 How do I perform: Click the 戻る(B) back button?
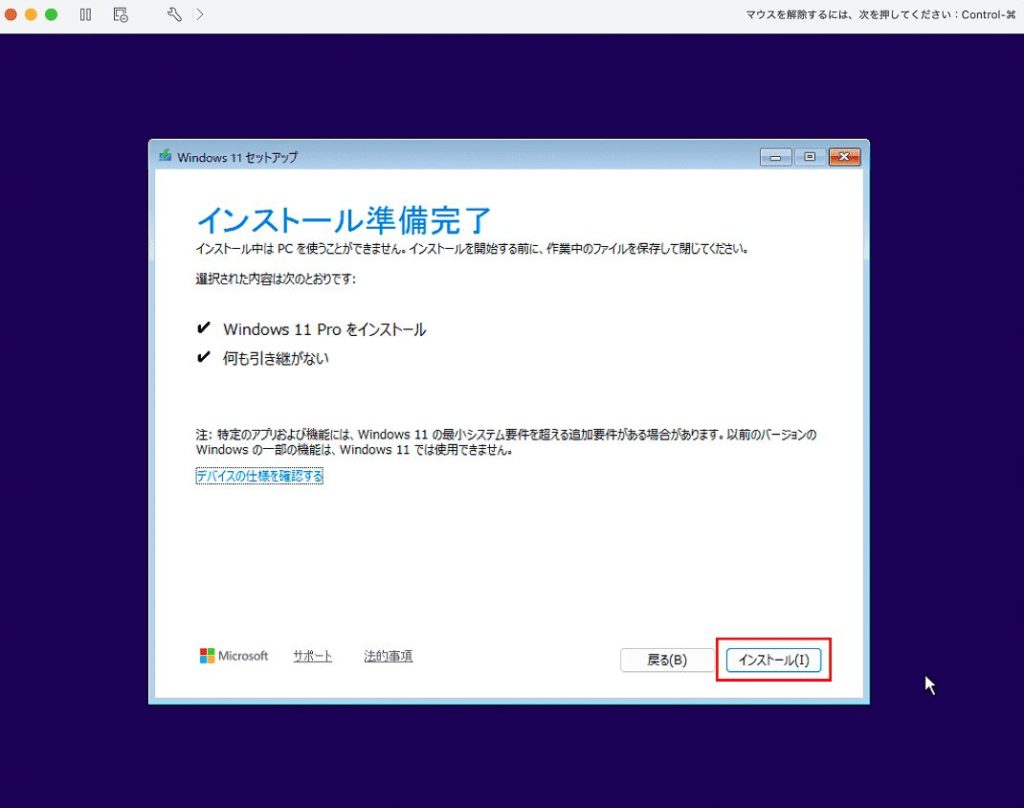click(667, 660)
